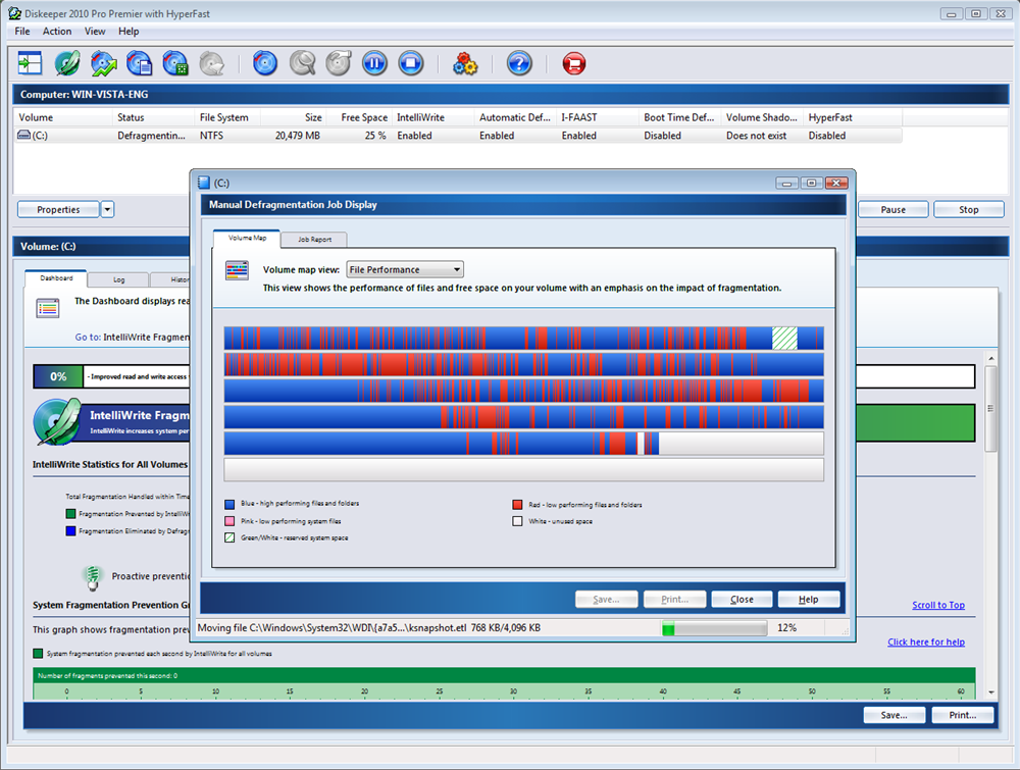
Task: Click the Dashboard list icon
Action: (47, 308)
